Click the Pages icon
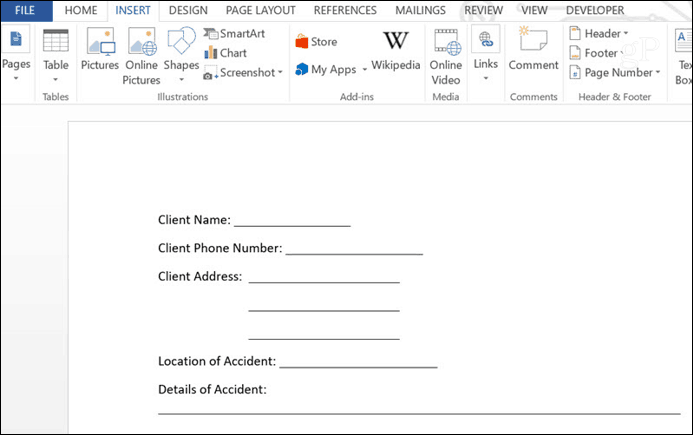Viewport: 693px width, 435px height. point(16,39)
